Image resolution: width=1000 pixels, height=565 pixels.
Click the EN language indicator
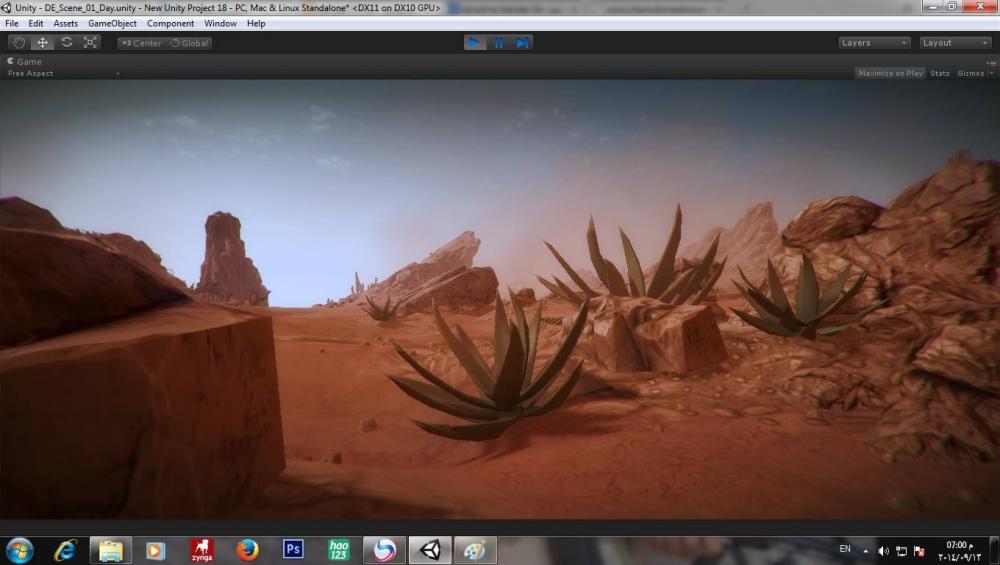845,549
